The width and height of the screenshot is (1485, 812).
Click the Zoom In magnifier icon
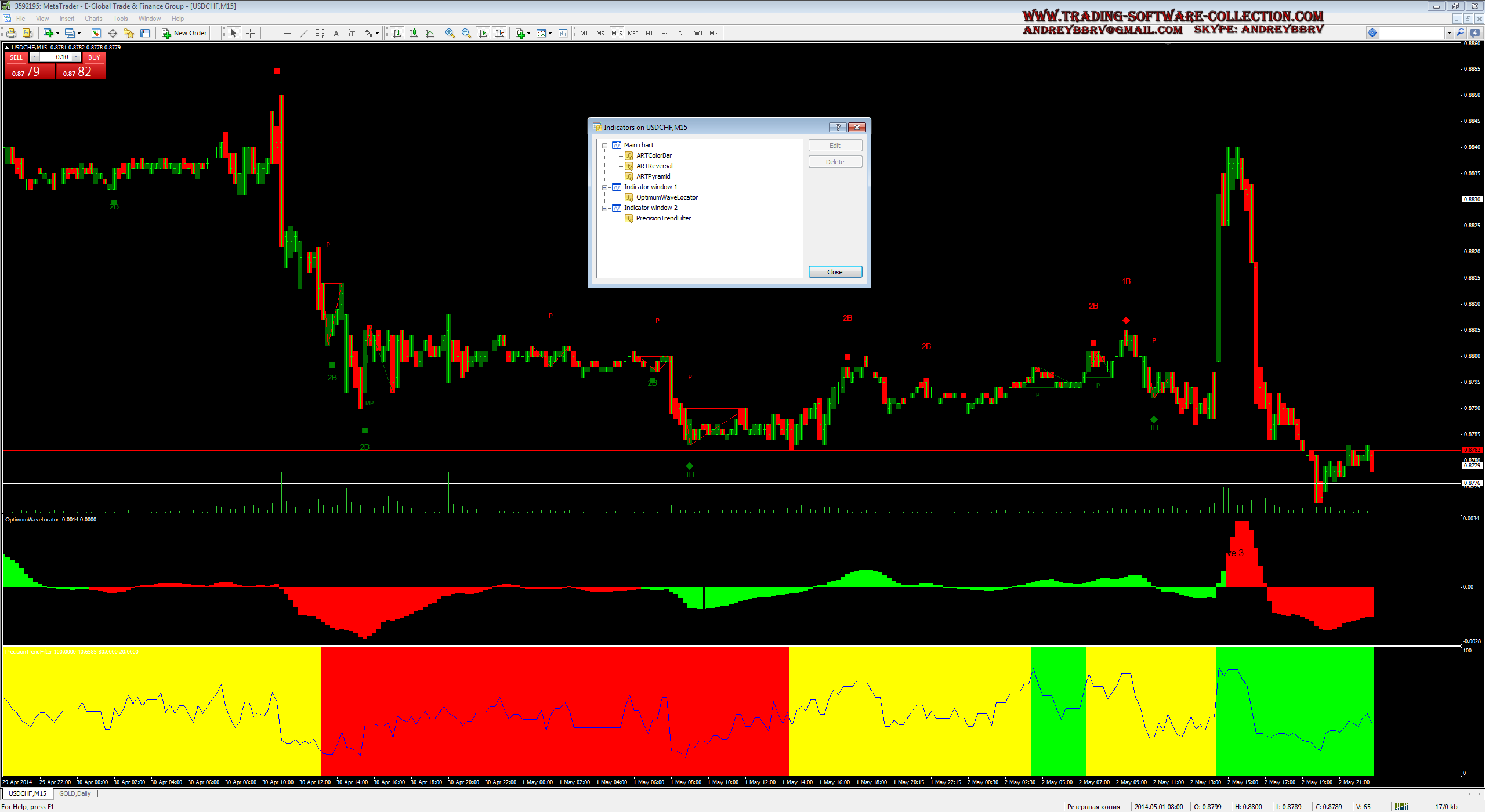point(450,33)
